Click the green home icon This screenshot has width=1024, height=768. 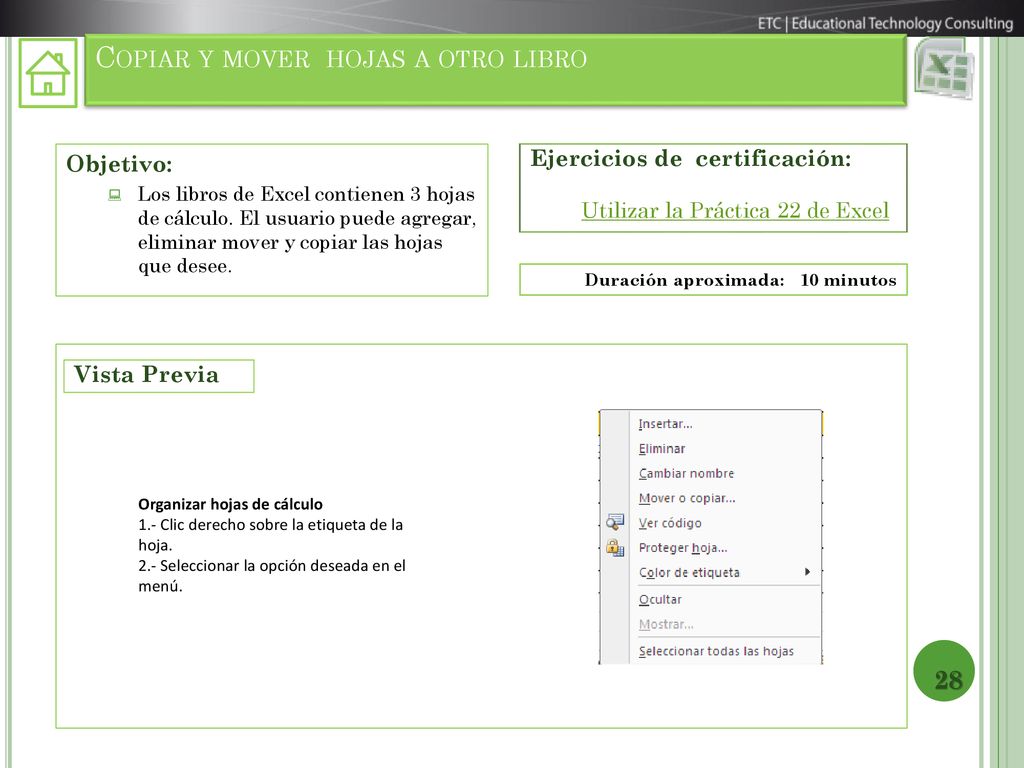48,73
